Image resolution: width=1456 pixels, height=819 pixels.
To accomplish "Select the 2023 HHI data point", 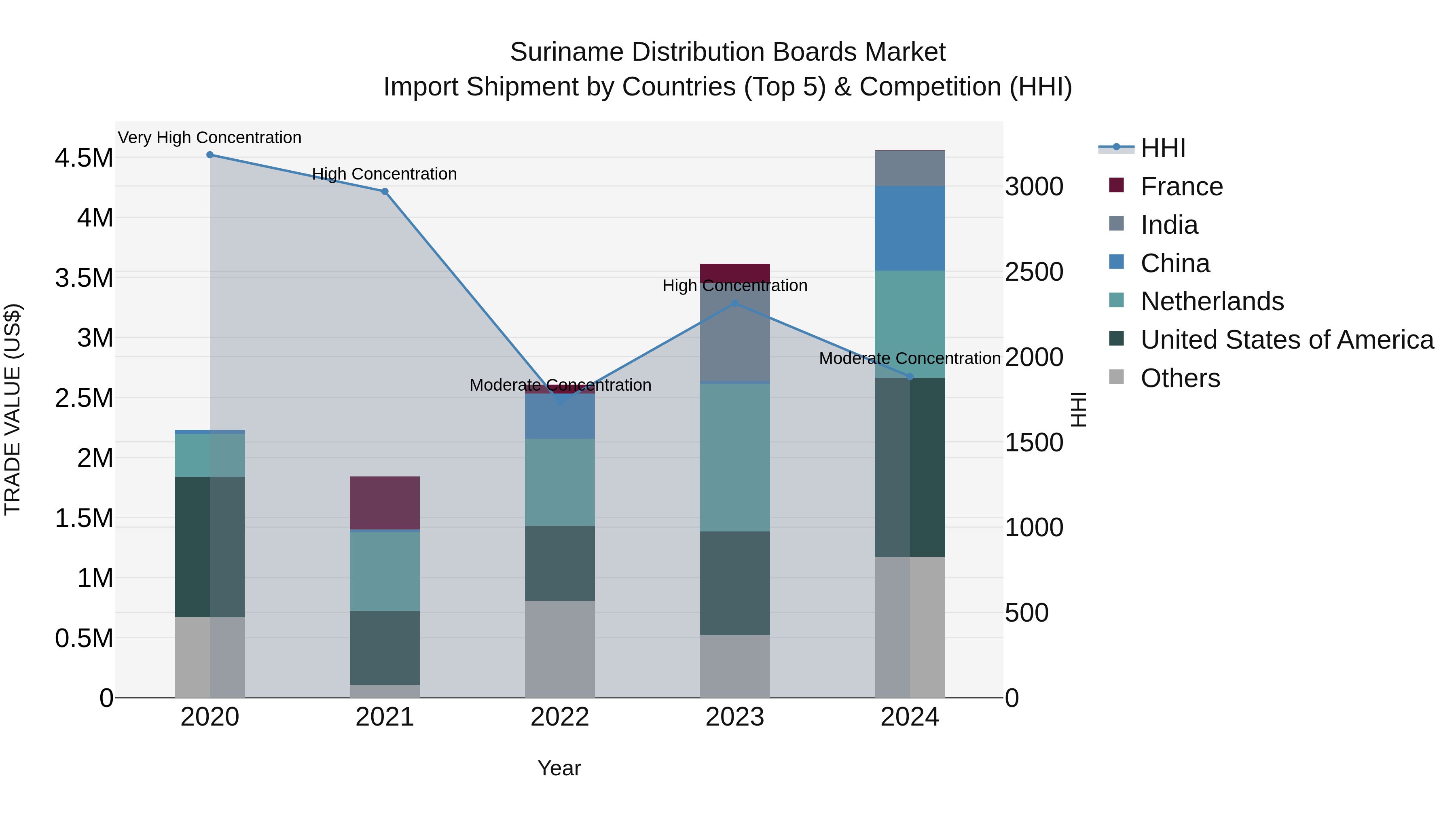I will click(735, 303).
